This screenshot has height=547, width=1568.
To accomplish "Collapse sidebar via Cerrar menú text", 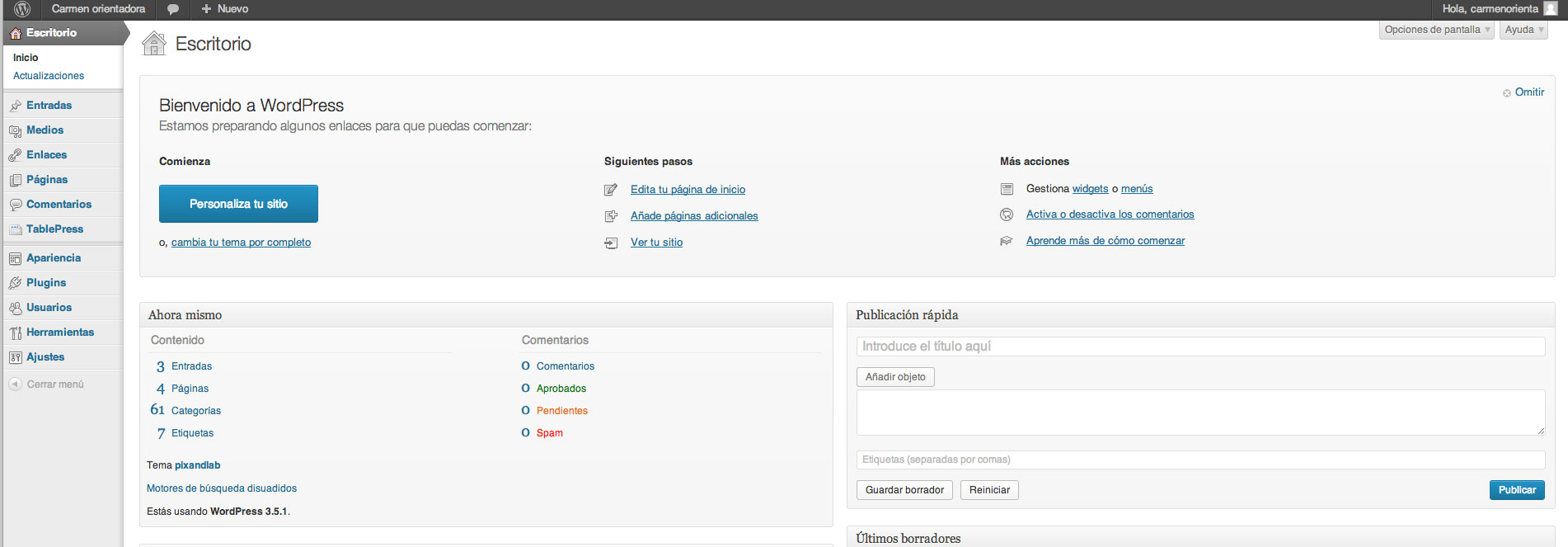I will click(55, 384).
